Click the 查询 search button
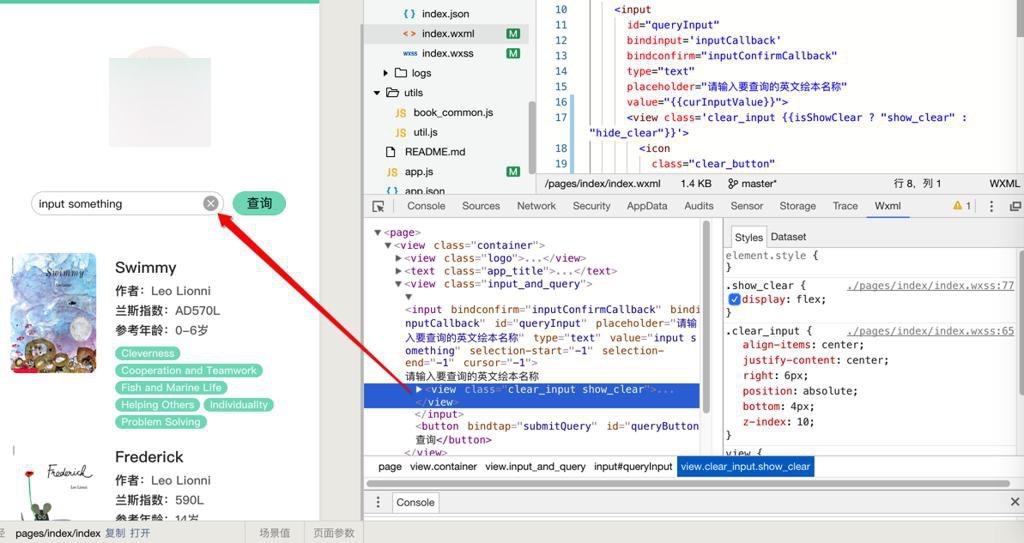 [259, 203]
